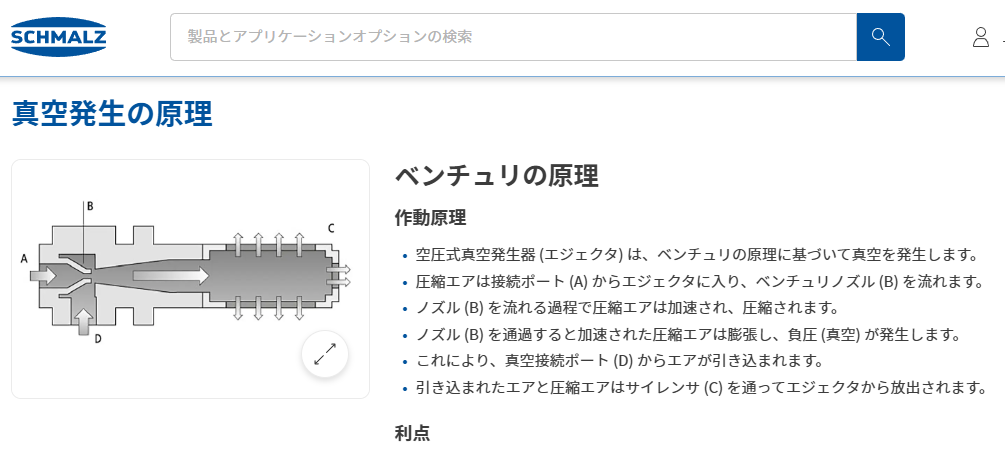Click the bullet about 真空接続ポート (D)

pos(619,361)
